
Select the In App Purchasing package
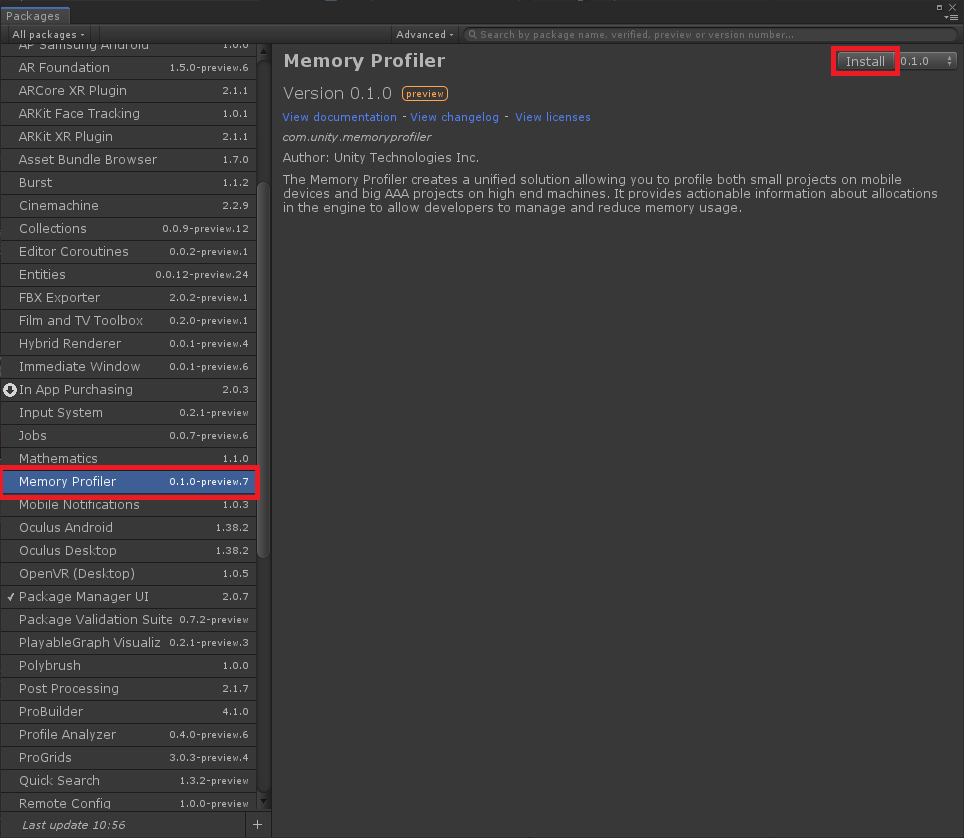128,390
